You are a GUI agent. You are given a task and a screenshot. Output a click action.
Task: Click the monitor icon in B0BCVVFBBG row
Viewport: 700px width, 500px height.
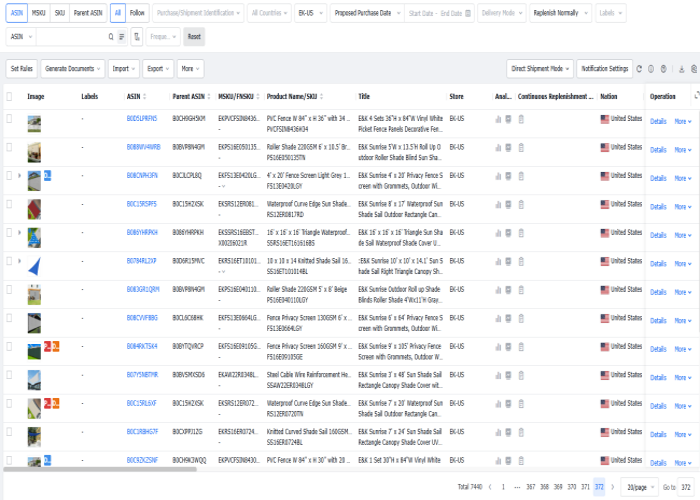(x=508, y=318)
